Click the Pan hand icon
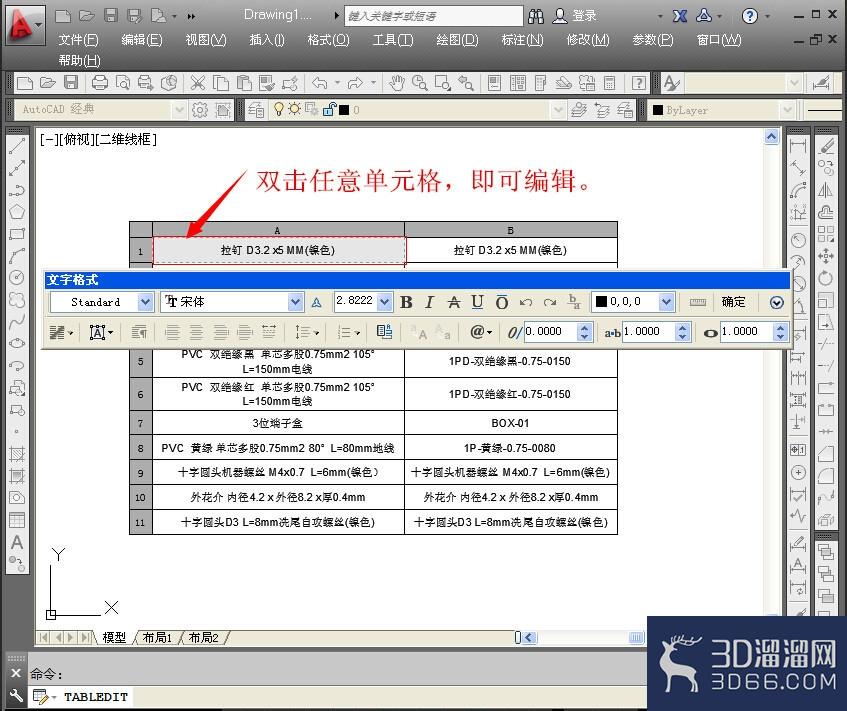The width and height of the screenshot is (847, 711). pos(397,83)
